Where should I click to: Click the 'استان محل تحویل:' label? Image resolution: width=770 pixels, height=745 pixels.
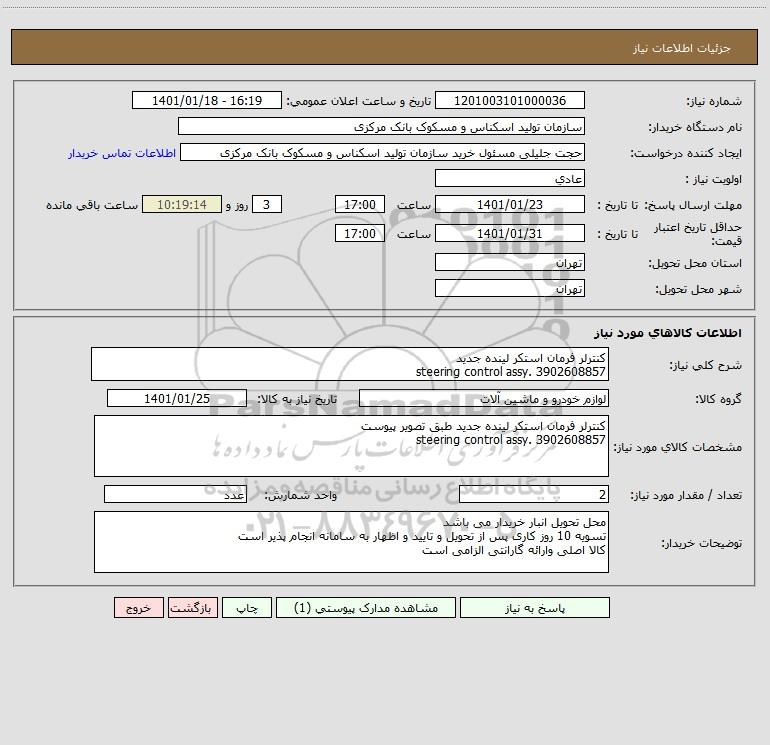(695, 264)
